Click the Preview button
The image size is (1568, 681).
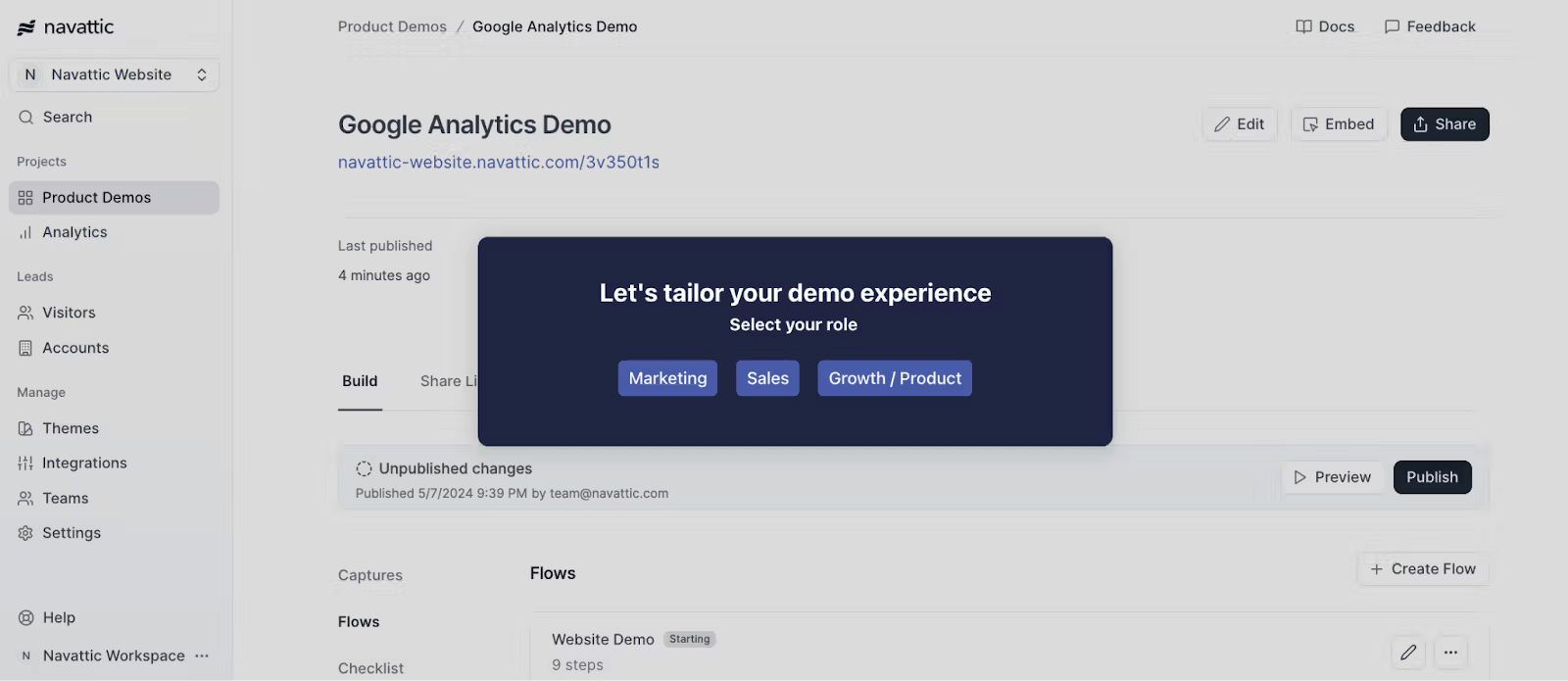(x=1332, y=477)
